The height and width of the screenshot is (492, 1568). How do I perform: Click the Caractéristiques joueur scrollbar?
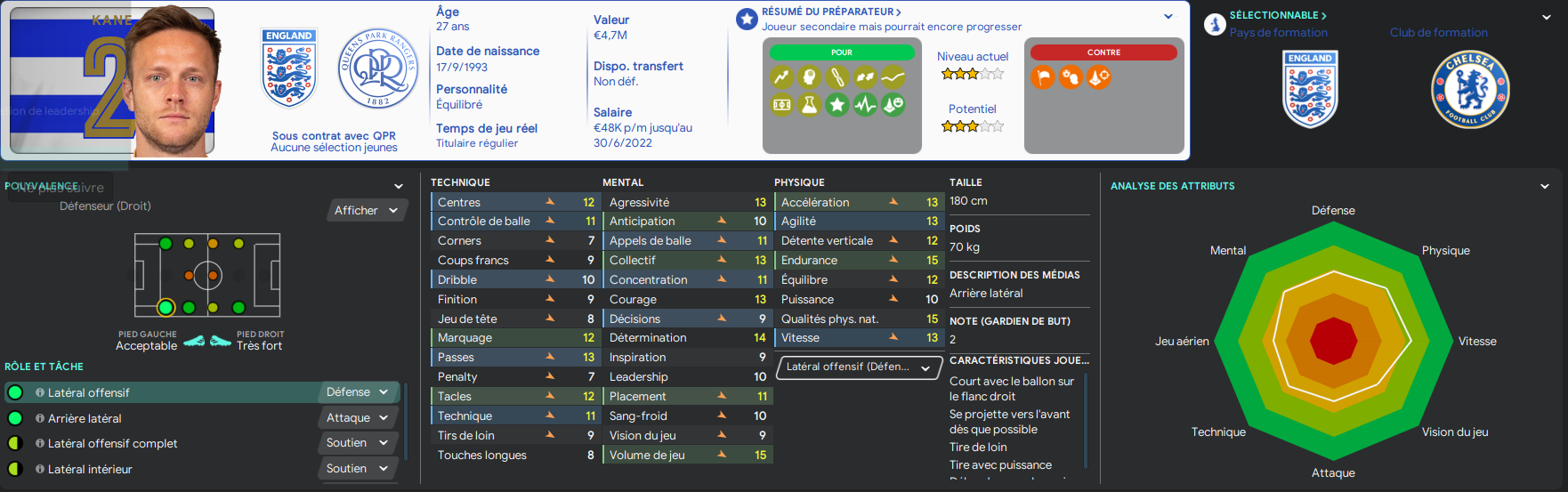tap(1086, 418)
